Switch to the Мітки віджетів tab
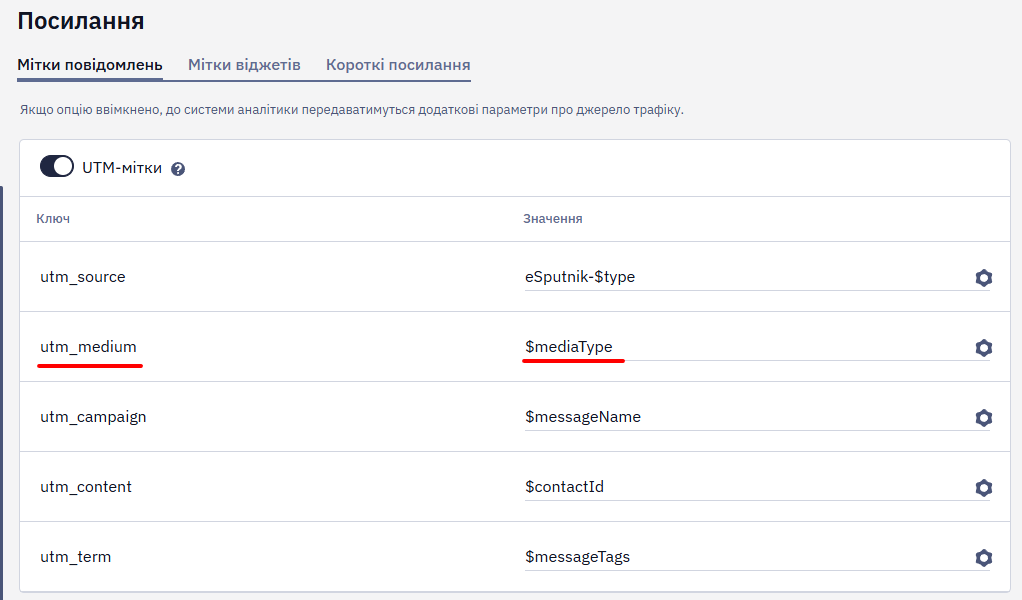This screenshot has width=1022, height=600. pyautogui.click(x=244, y=65)
